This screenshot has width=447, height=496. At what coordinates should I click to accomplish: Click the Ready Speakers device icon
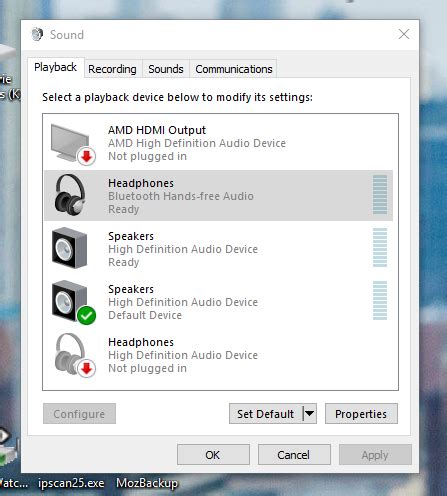pos(70,248)
